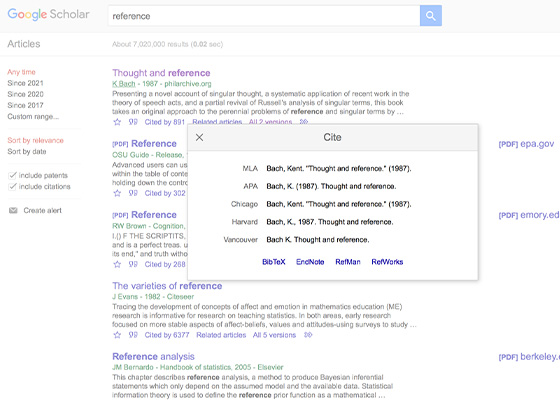
Task: Star the 'Cited by 302' result
Action: 117,193
